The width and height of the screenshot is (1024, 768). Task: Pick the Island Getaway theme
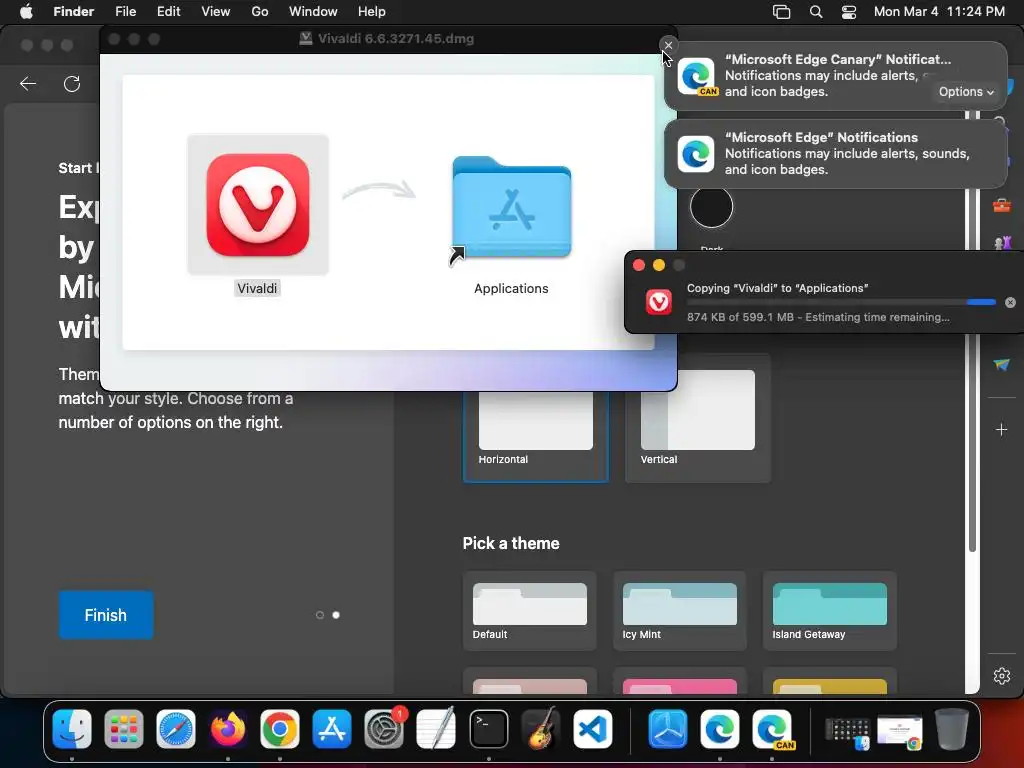point(829,611)
